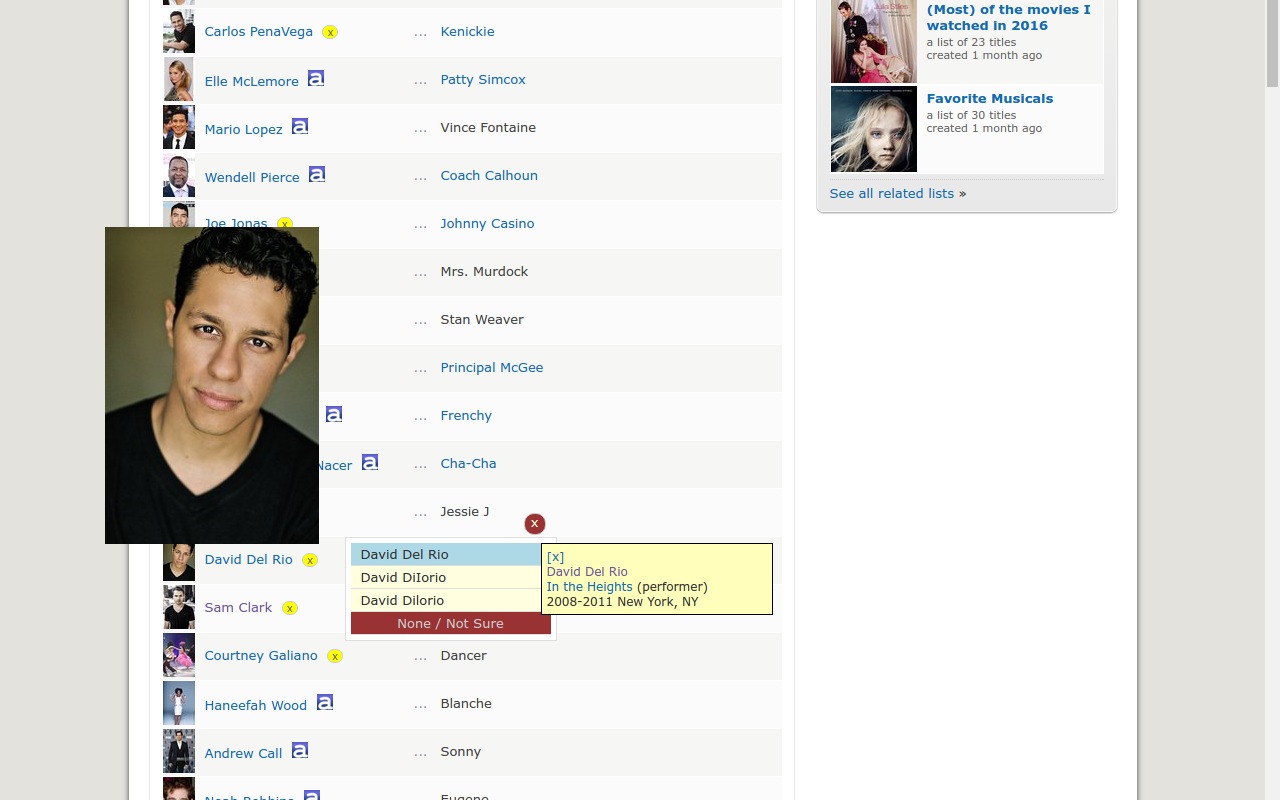Click yellow x badge beside David Del Rio
1280x800 pixels.
(310, 560)
